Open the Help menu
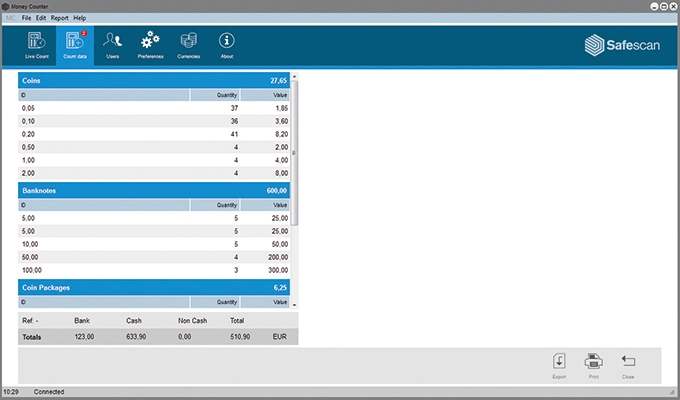The width and height of the screenshot is (680, 400). click(80, 18)
